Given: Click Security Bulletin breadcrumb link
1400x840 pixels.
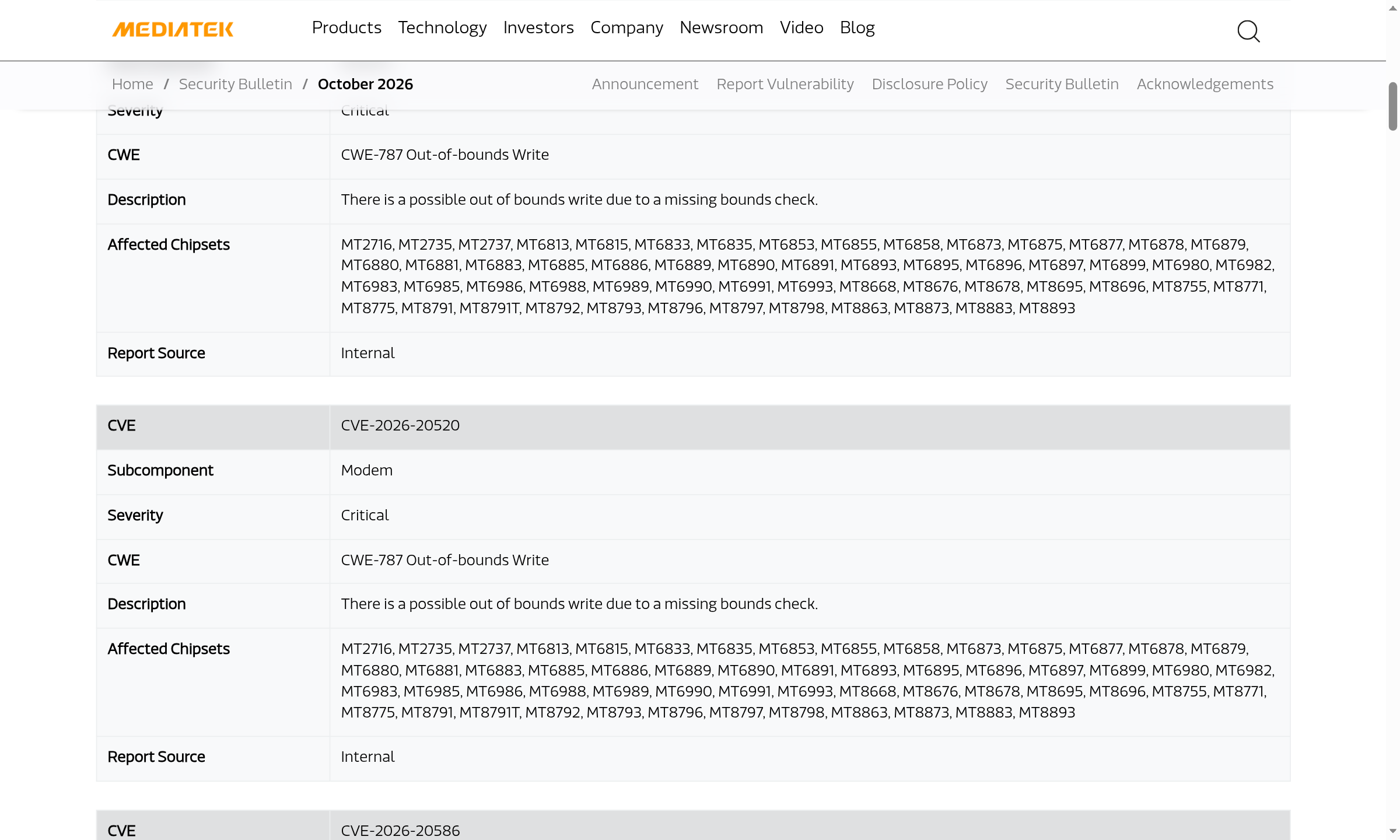Looking at the screenshot, I should click(236, 84).
